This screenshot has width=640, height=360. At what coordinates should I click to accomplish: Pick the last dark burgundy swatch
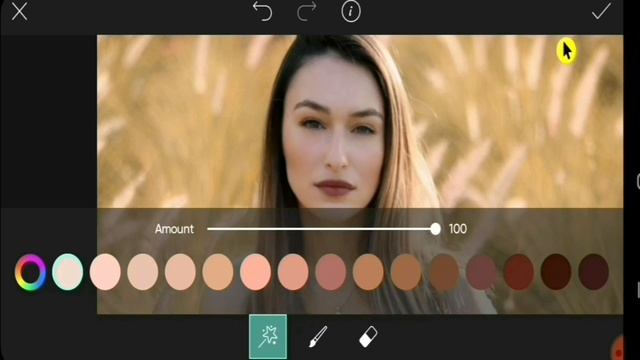tap(593, 272)
